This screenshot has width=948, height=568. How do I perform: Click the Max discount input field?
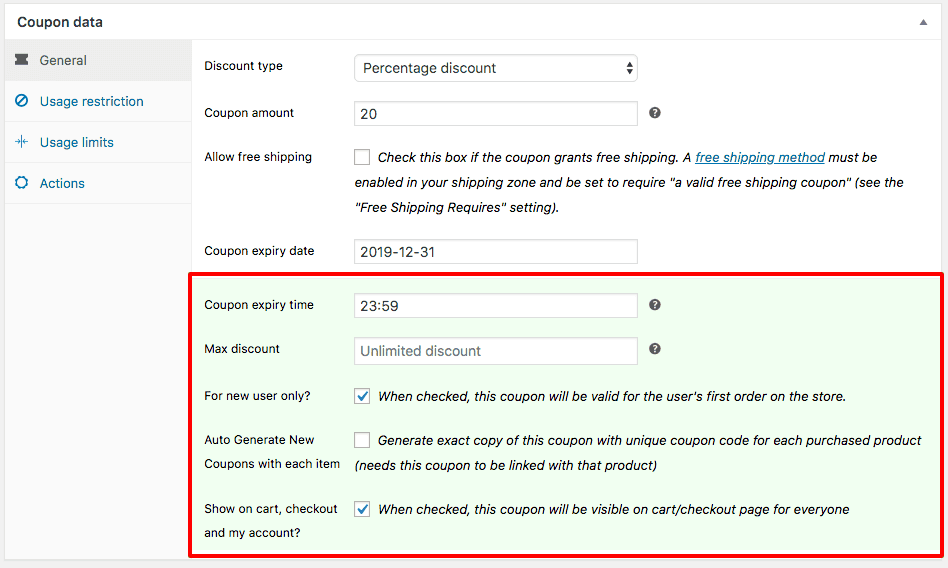click(x=496, y=351)
